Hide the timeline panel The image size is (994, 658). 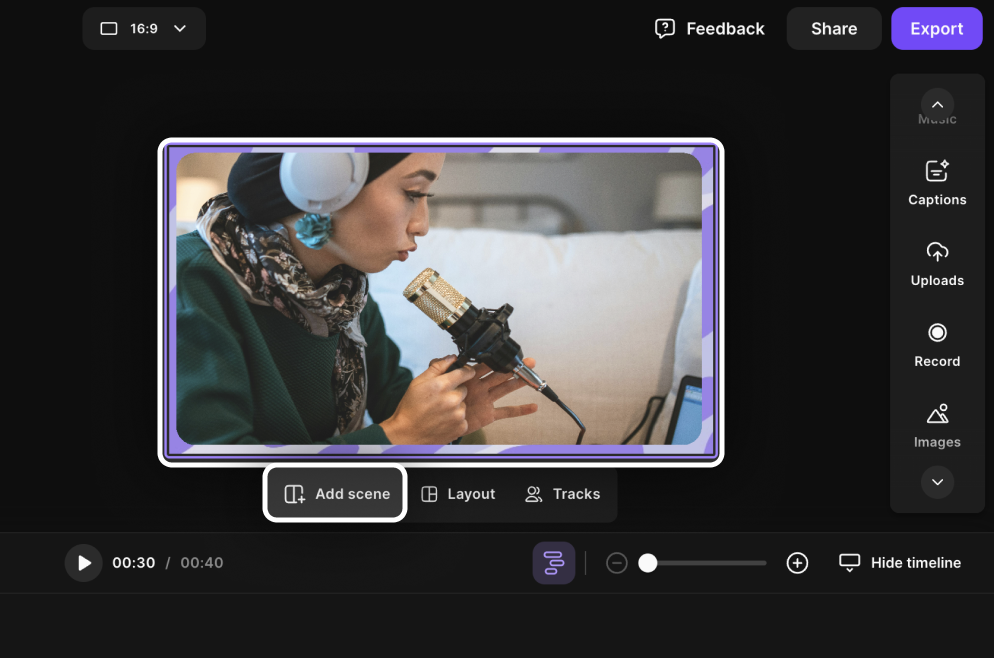point(900,563)
